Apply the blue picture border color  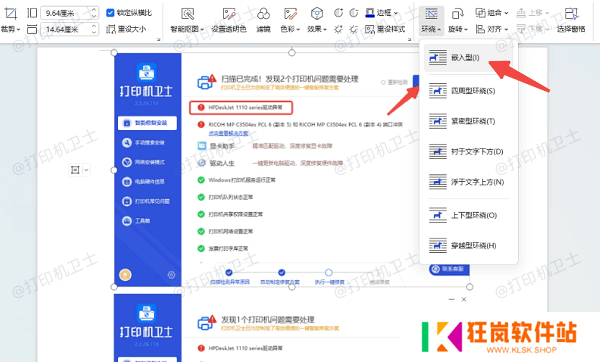(x=370, y=13)
